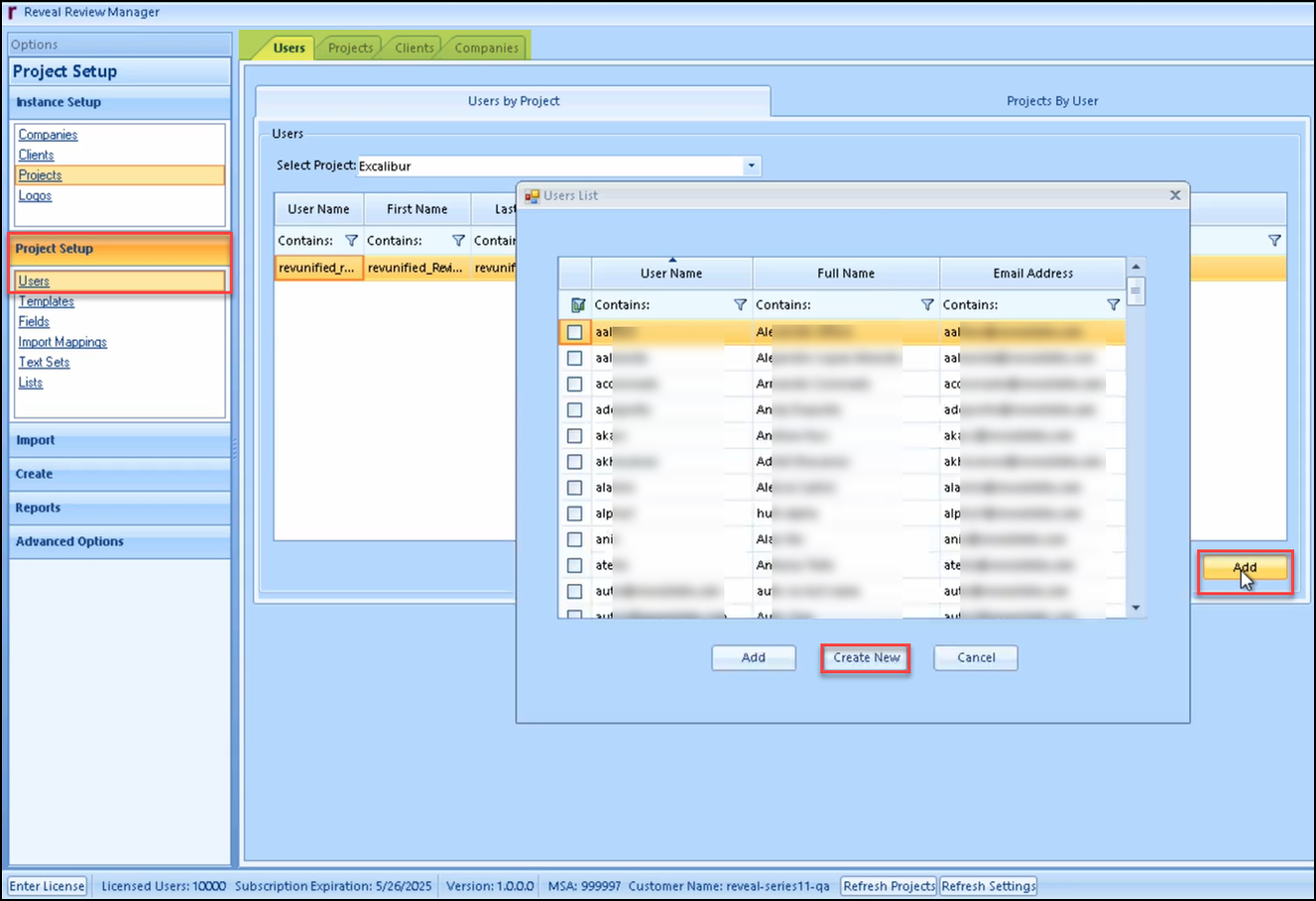Click the orange Project Setup section header
This screenshot has width=1316, height=901.
point(120,249)
